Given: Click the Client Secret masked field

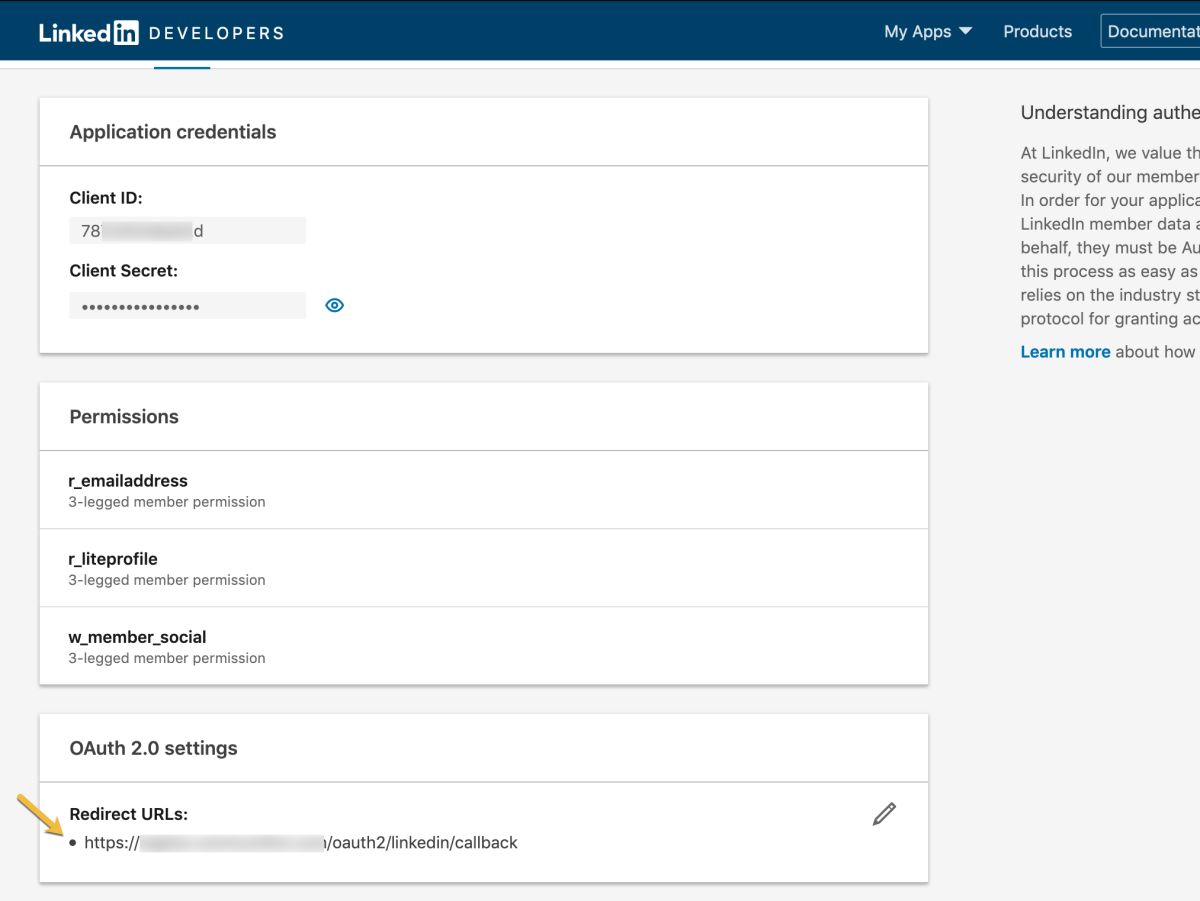Looking at the screenshot, I should (x=187, y=306).
